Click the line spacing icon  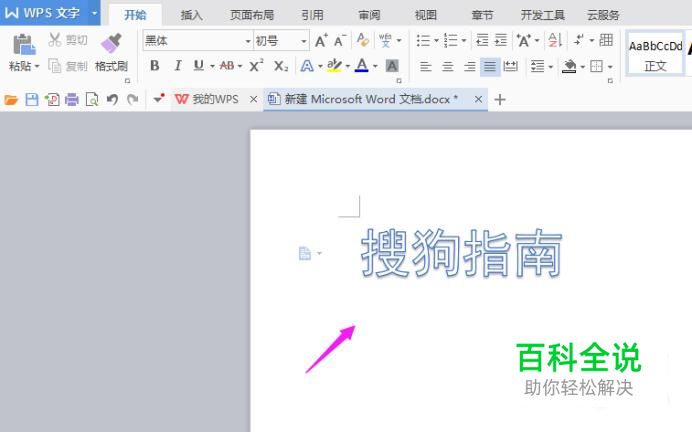[x=537, y=66]
